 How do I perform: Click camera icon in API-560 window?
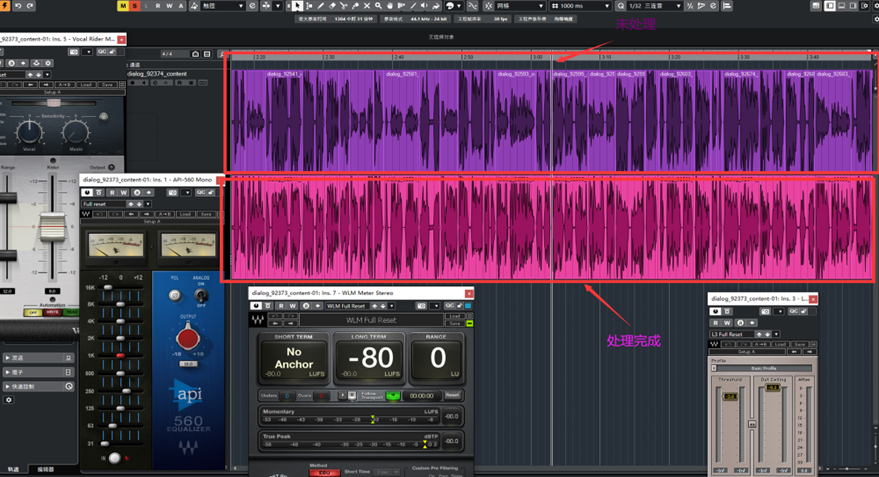(173, 192)
